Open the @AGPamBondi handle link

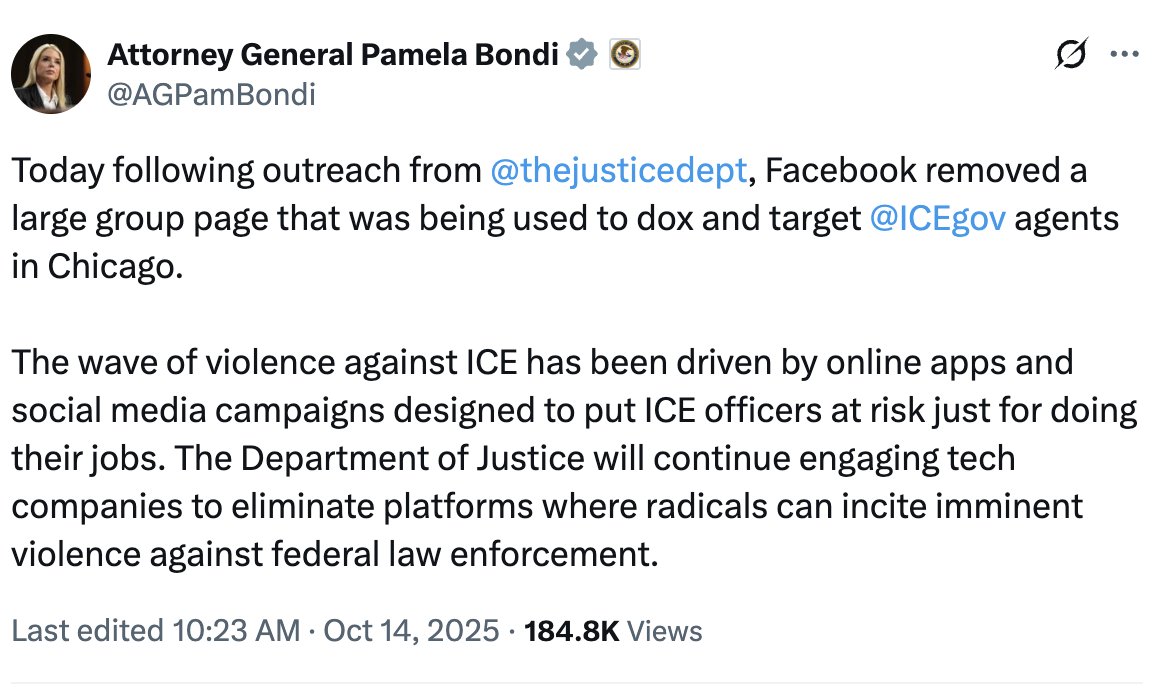point(210,94)
